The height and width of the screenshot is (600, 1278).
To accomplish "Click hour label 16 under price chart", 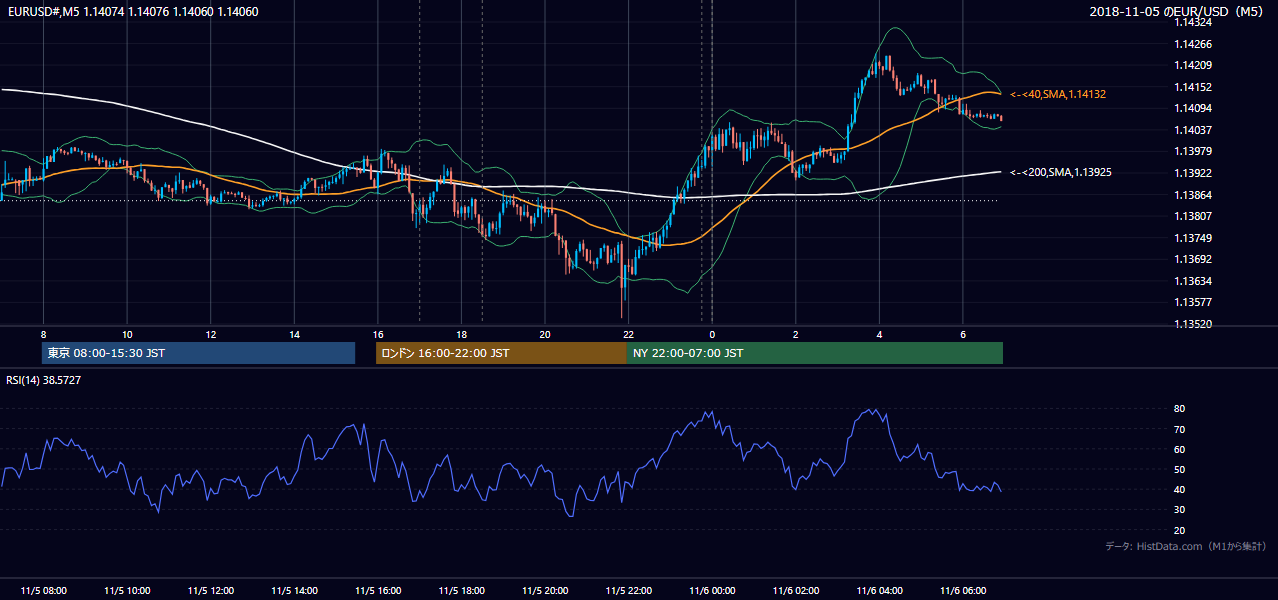I will [378, 334].
